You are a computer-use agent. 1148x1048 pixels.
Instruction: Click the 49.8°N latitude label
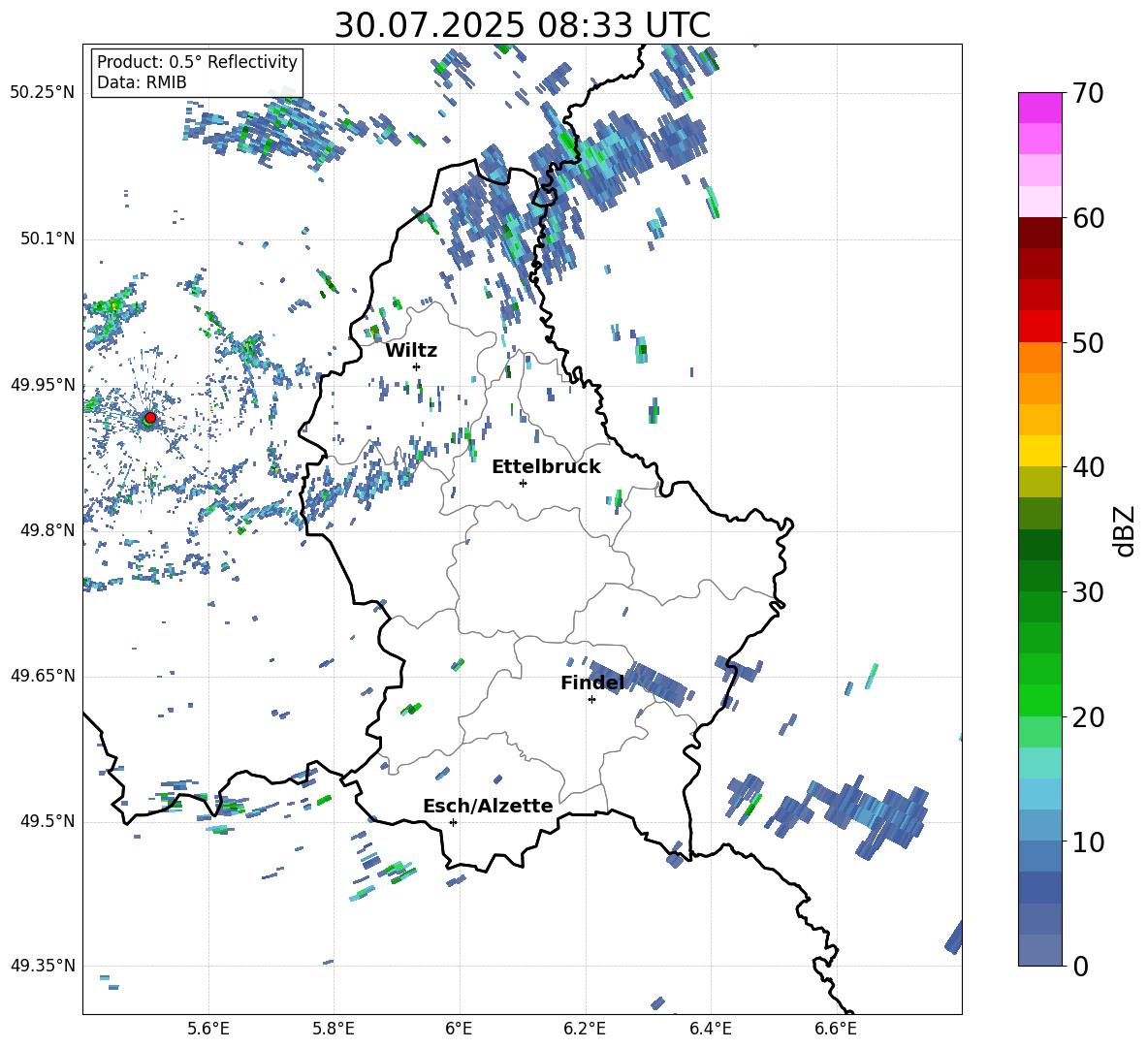coord(47,530)
